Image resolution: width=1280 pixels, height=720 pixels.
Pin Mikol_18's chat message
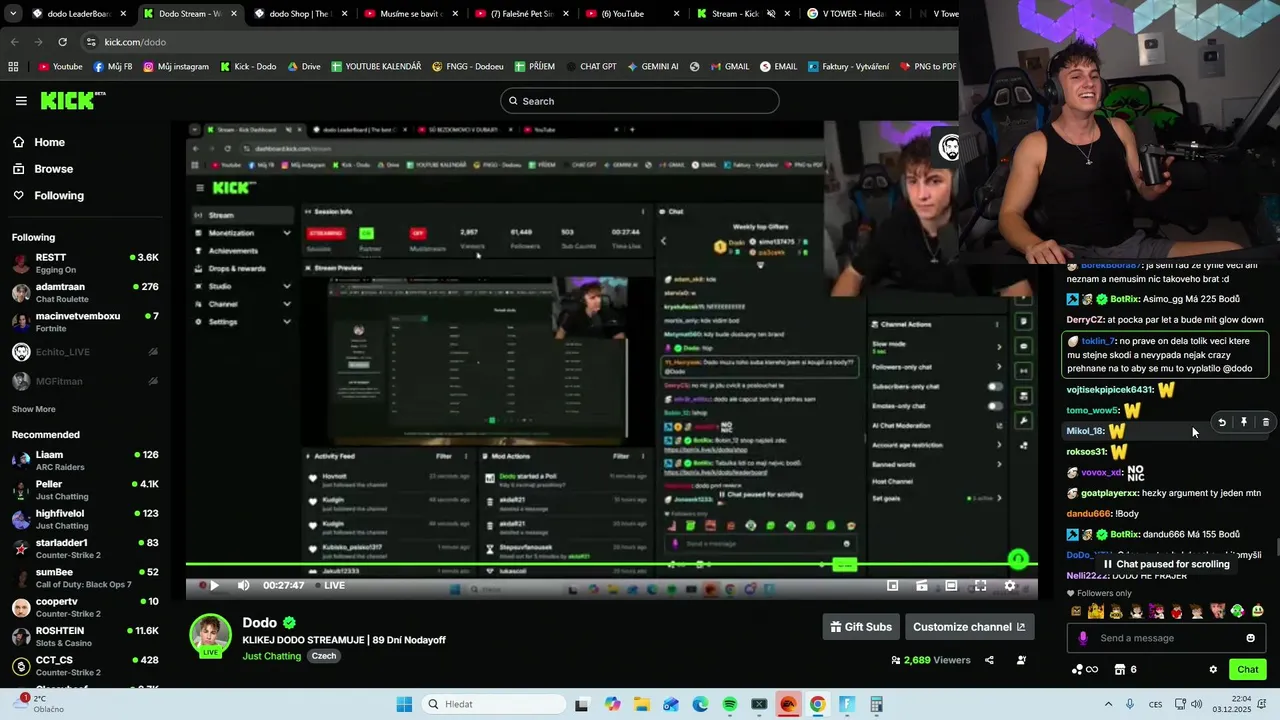(1244, 422)
